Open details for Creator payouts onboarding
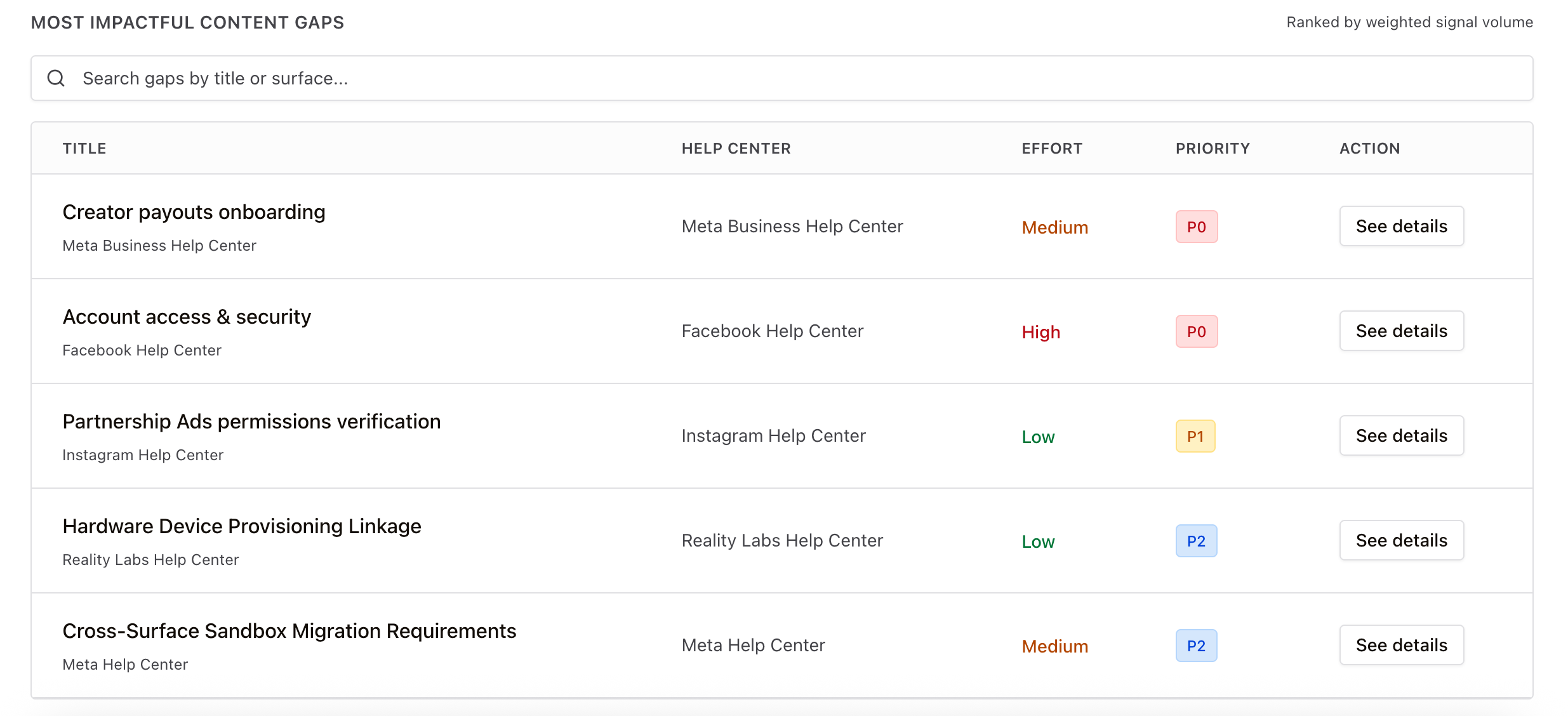 (1402, 226)
